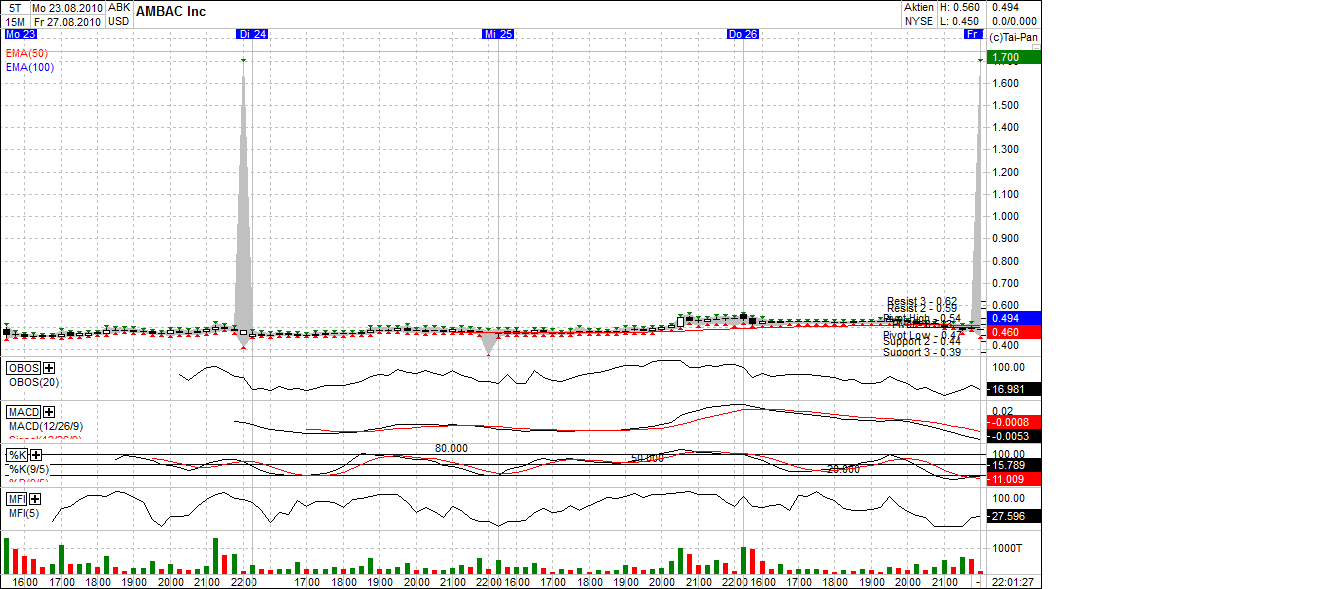
Task: Click the 1.000 price axis label
Action: 1003,216
